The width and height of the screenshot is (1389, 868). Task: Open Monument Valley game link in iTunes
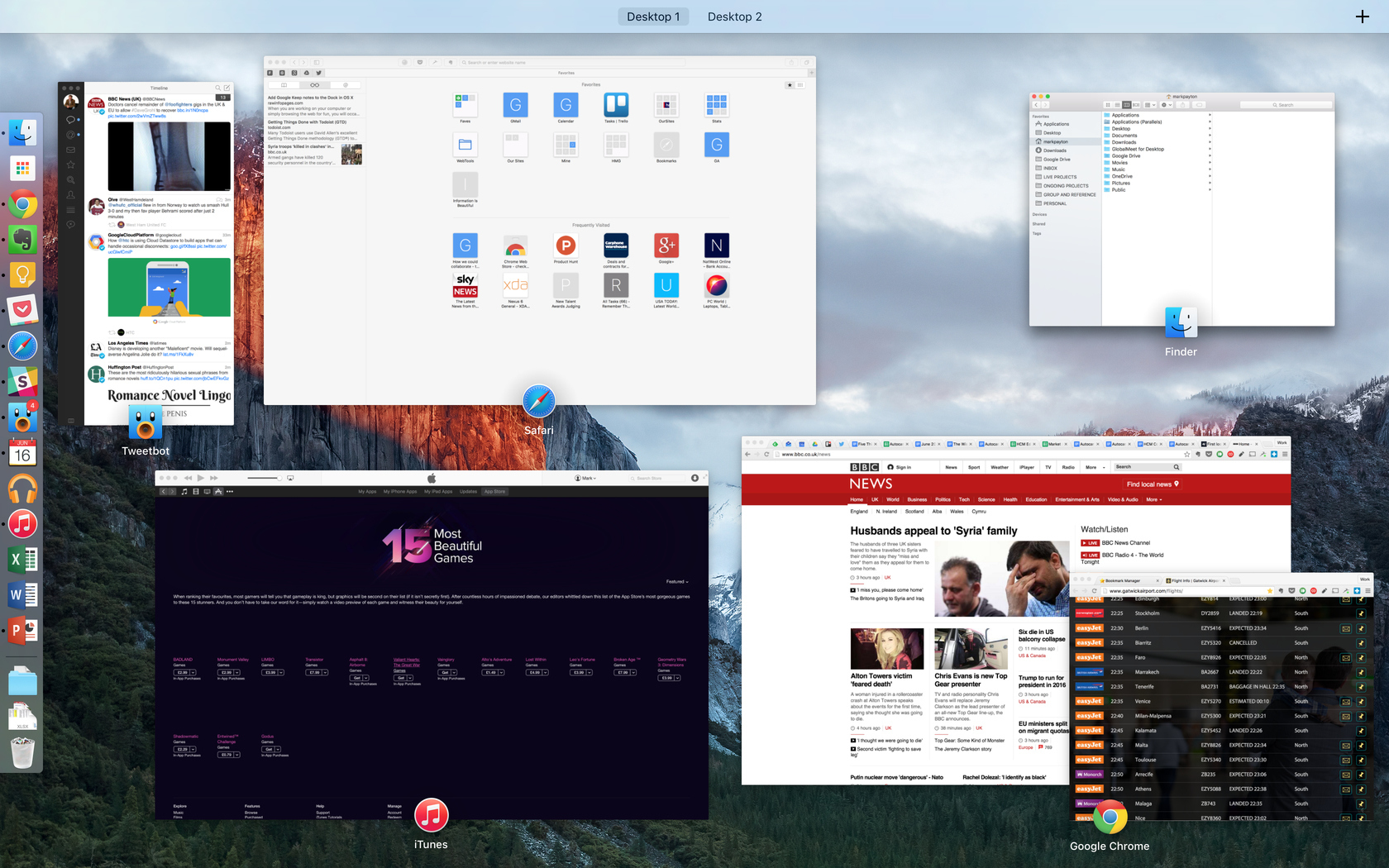click(233, 660)
